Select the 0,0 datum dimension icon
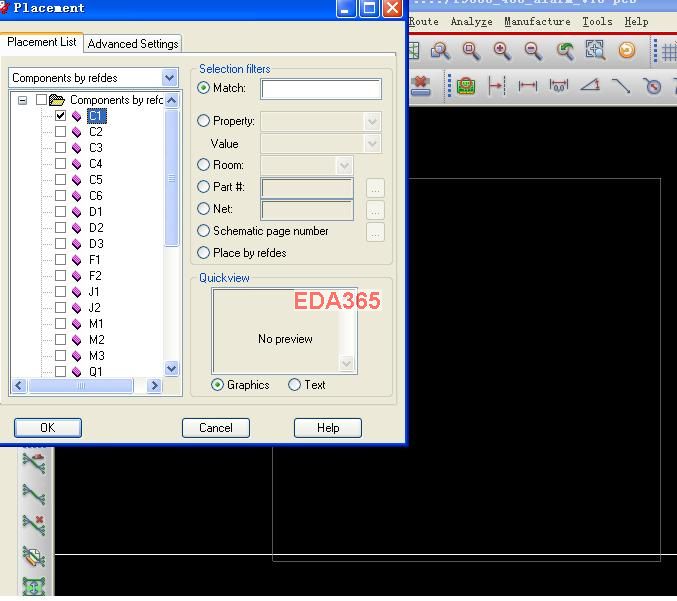This screenshot has width=677, height=601. 559,85
